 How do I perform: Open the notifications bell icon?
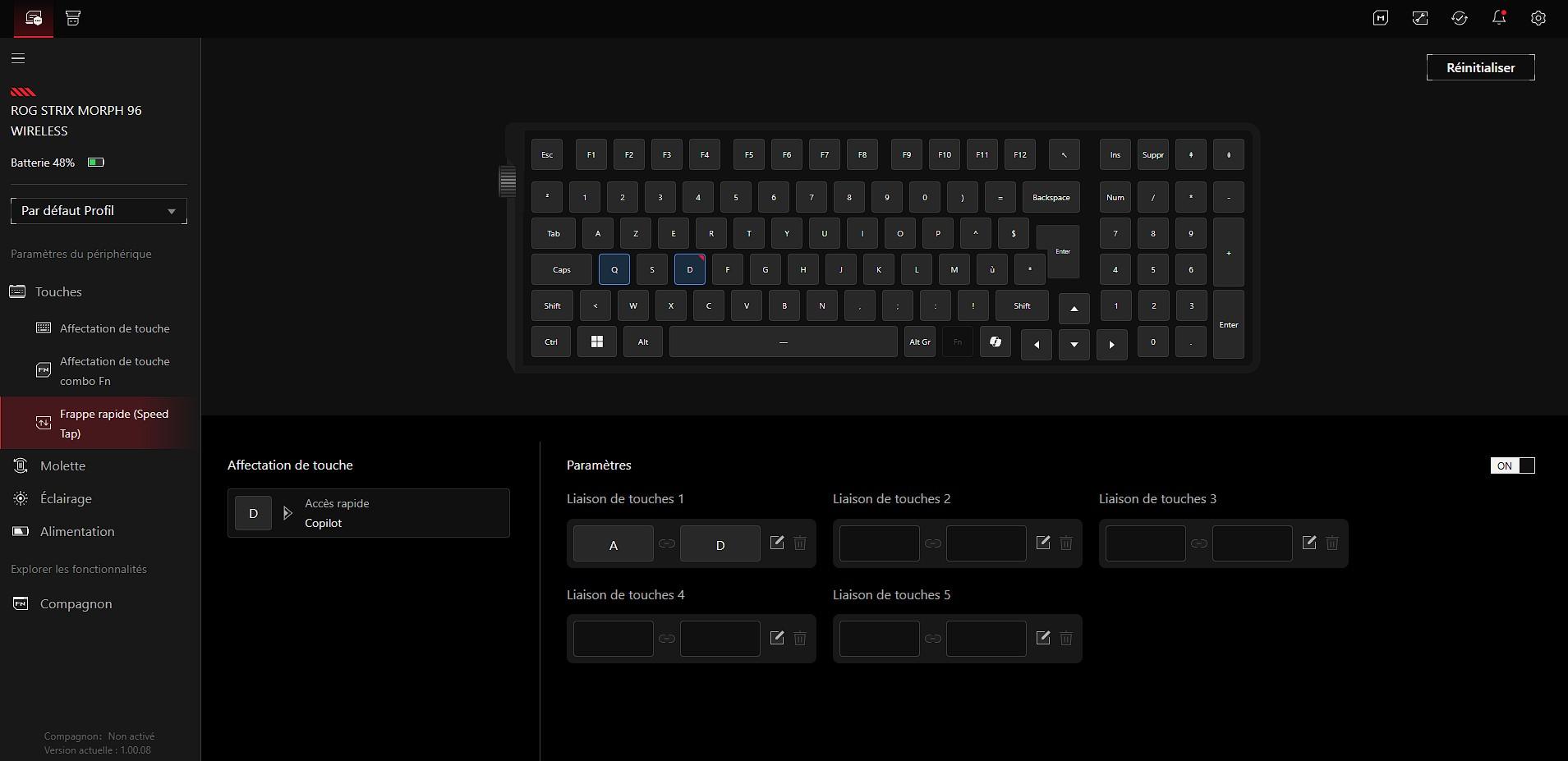[1498, 18]
